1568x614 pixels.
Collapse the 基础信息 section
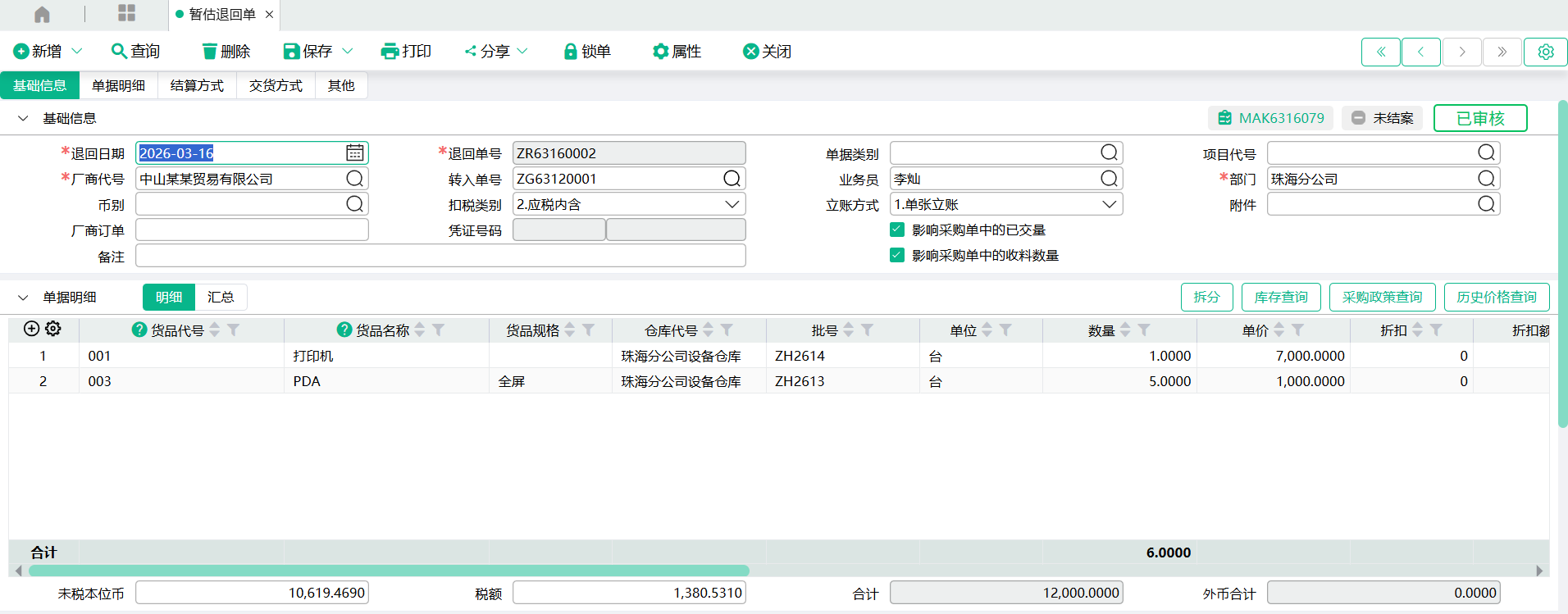23,119
